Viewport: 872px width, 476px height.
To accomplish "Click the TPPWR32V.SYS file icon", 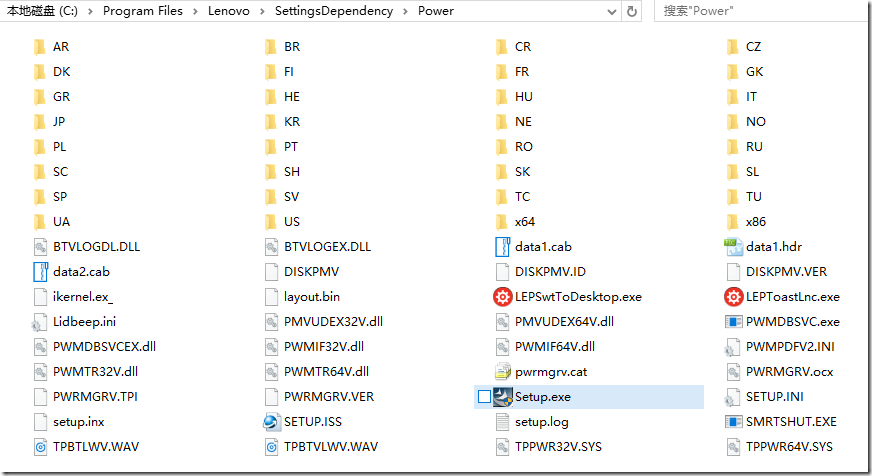I will (x=503, y=447).
